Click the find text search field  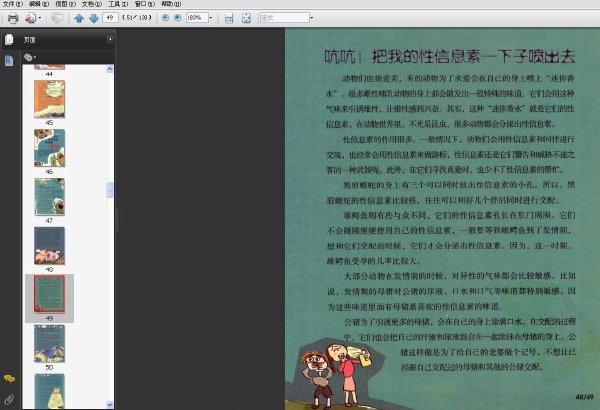284,18
